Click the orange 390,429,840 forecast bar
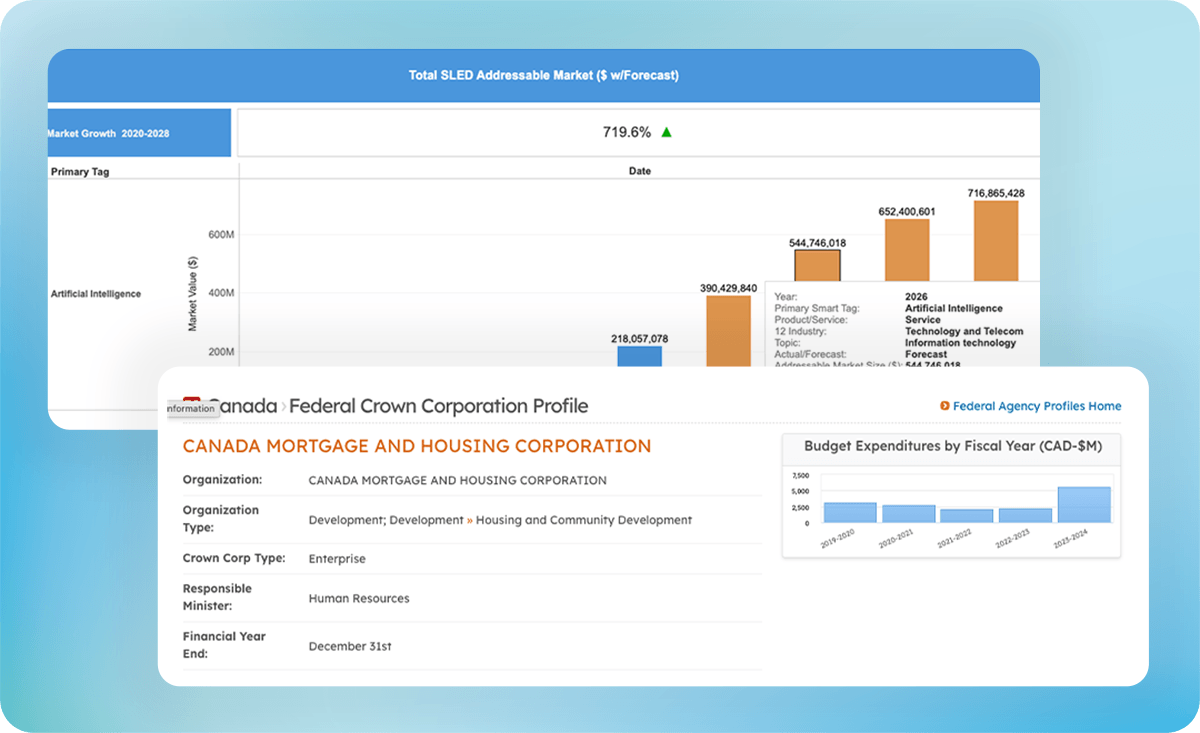This screenshot has height=733, width=1200. pyautogui.click(x=729, y=331)
